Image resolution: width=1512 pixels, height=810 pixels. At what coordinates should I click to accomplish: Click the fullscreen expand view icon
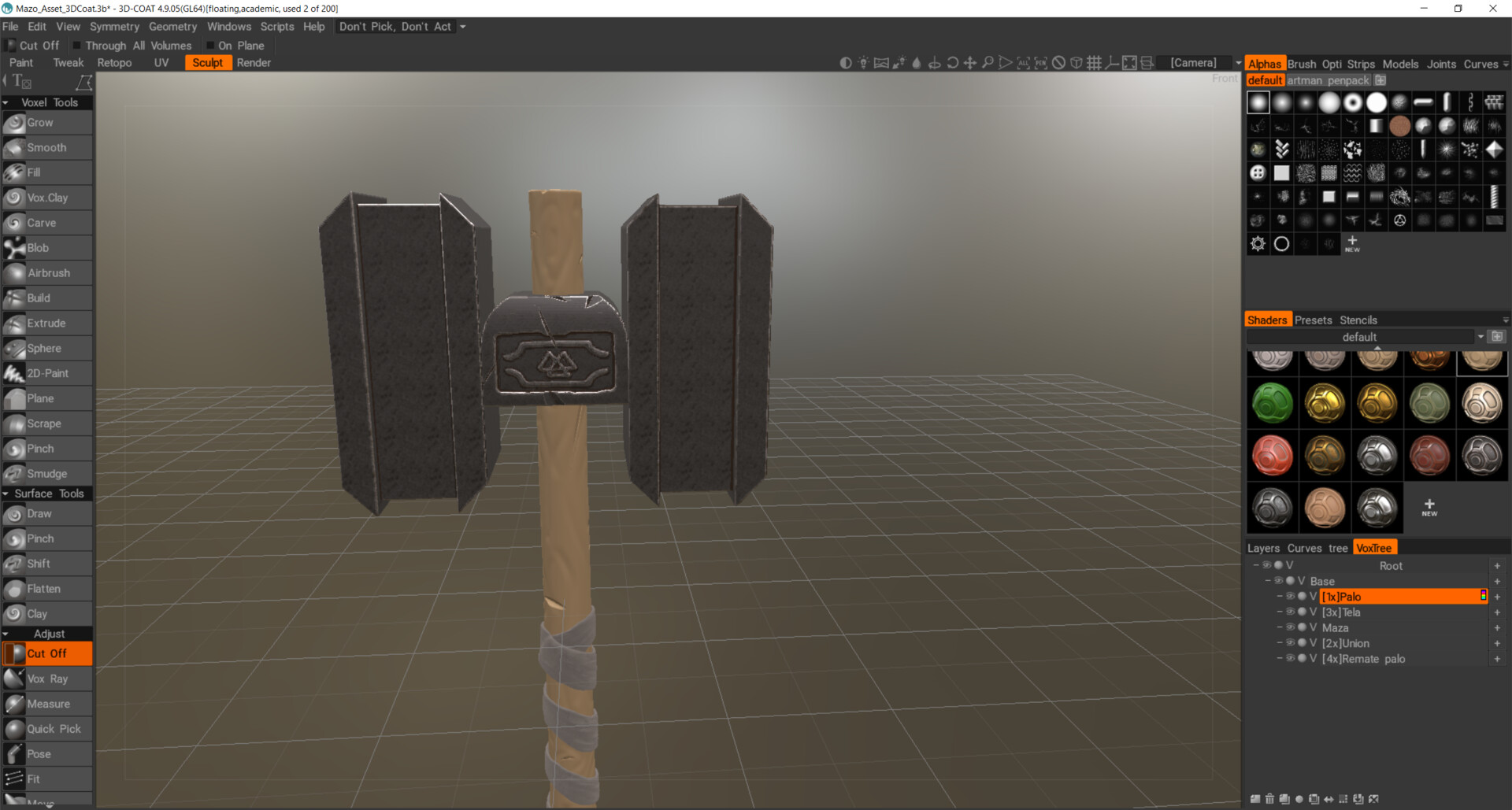pos(1129,63)
